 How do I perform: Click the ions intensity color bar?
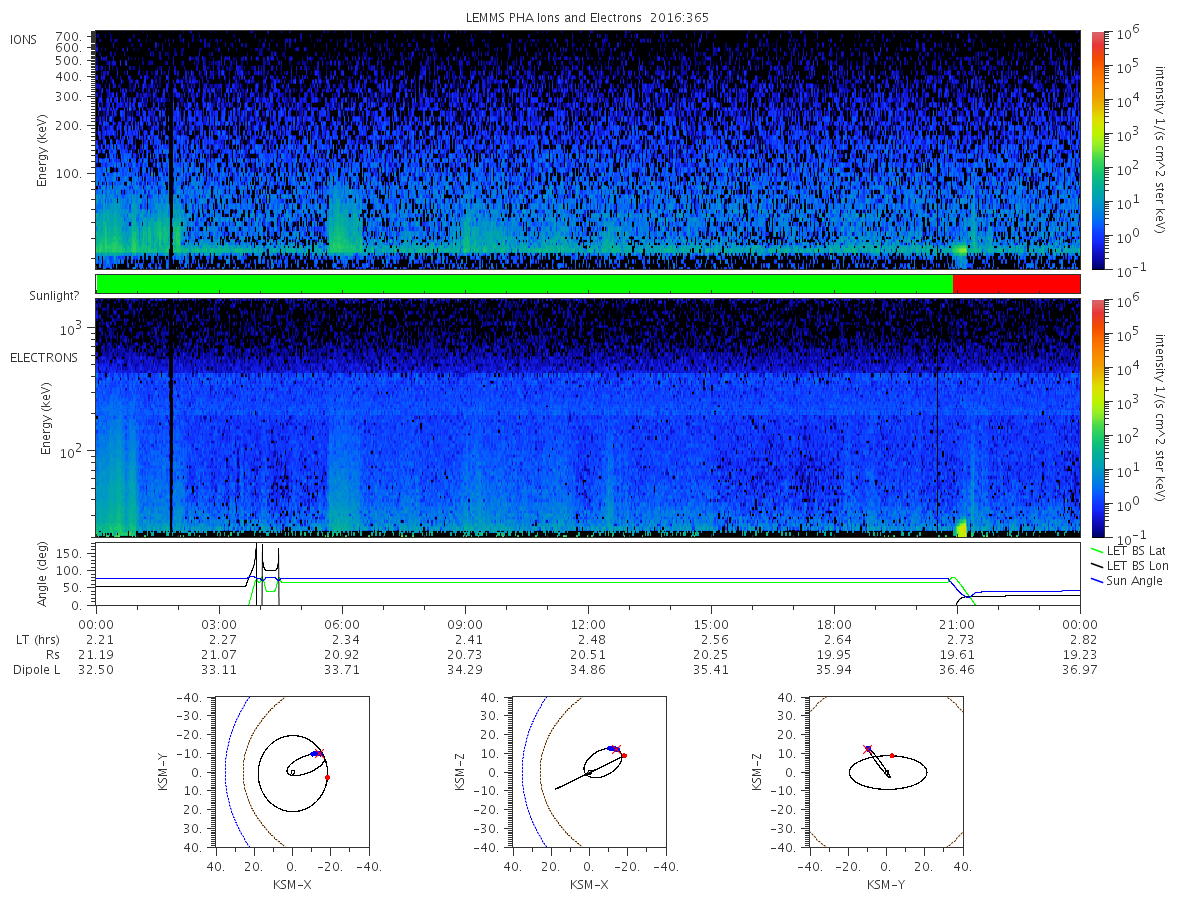pos(1097,150)
